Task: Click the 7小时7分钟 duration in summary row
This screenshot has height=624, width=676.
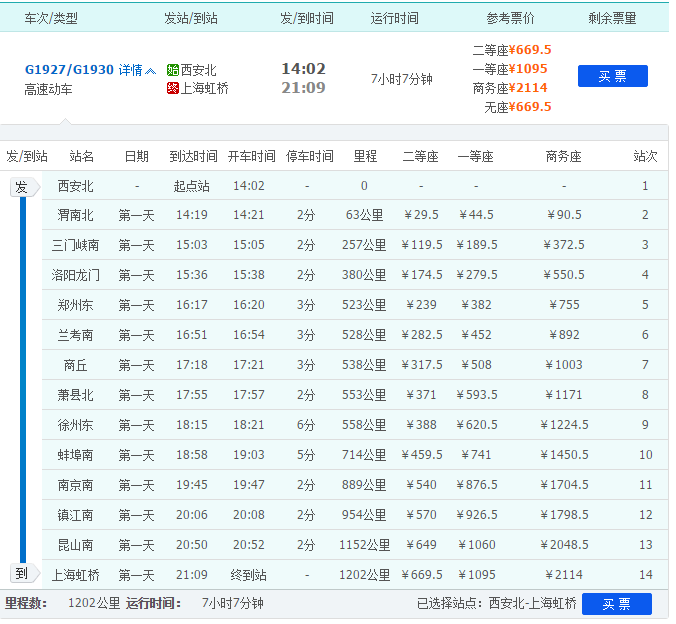Action: click(x=401, y=79)
